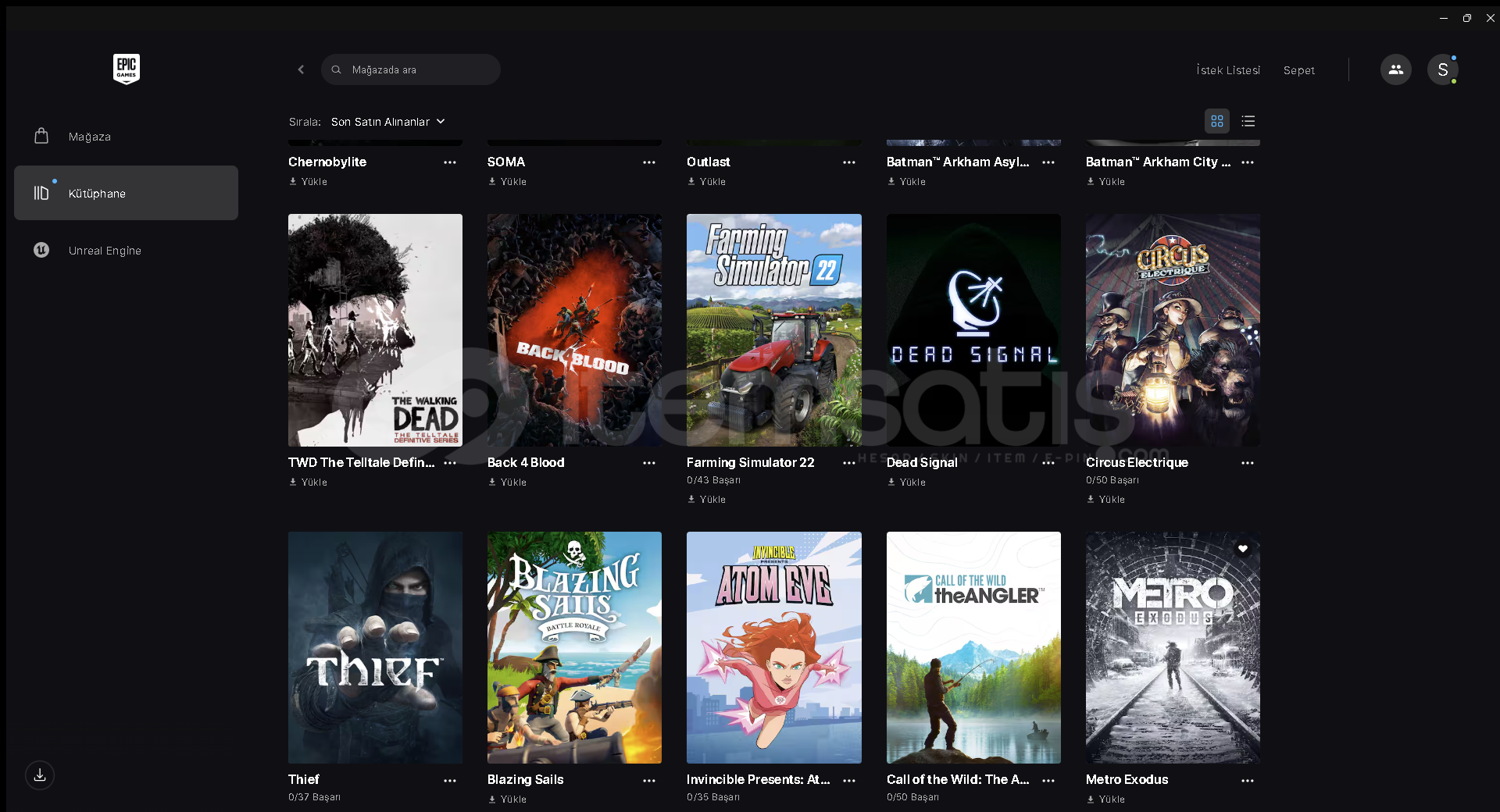The height and width of the screenshot is (812, 1500).
Task: Install Back 4 Blood via Yükle
Action: 508,483
